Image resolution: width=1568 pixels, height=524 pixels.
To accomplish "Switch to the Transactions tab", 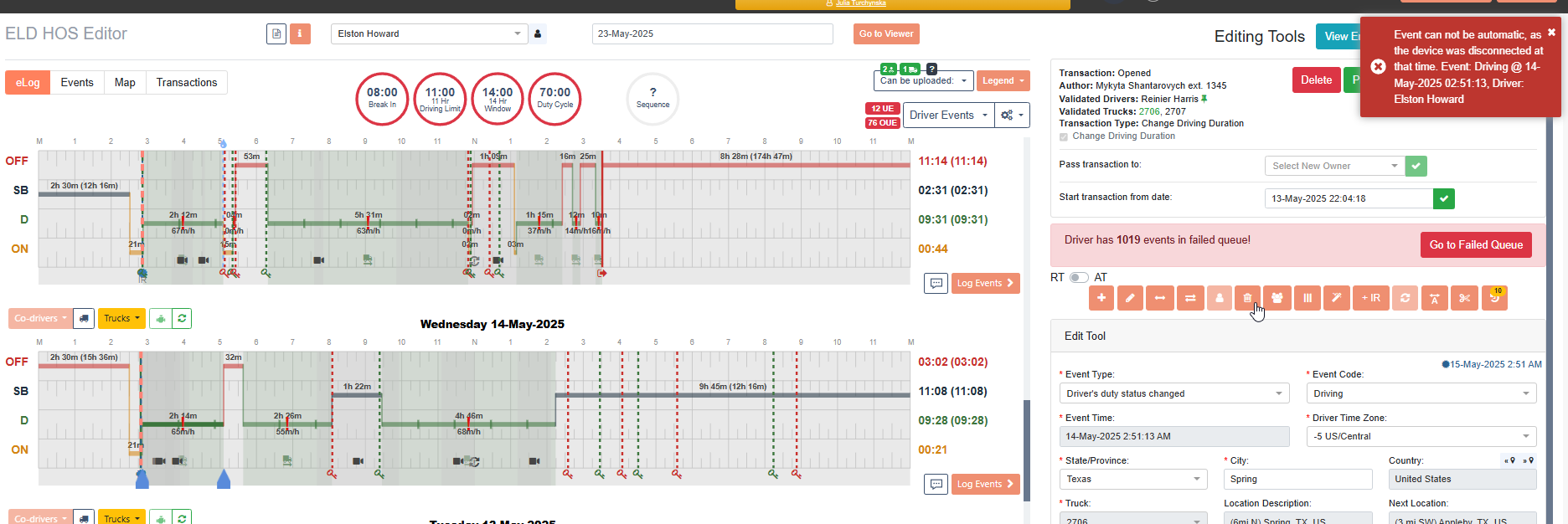I will pyautogui.click(x=187, y=83).
